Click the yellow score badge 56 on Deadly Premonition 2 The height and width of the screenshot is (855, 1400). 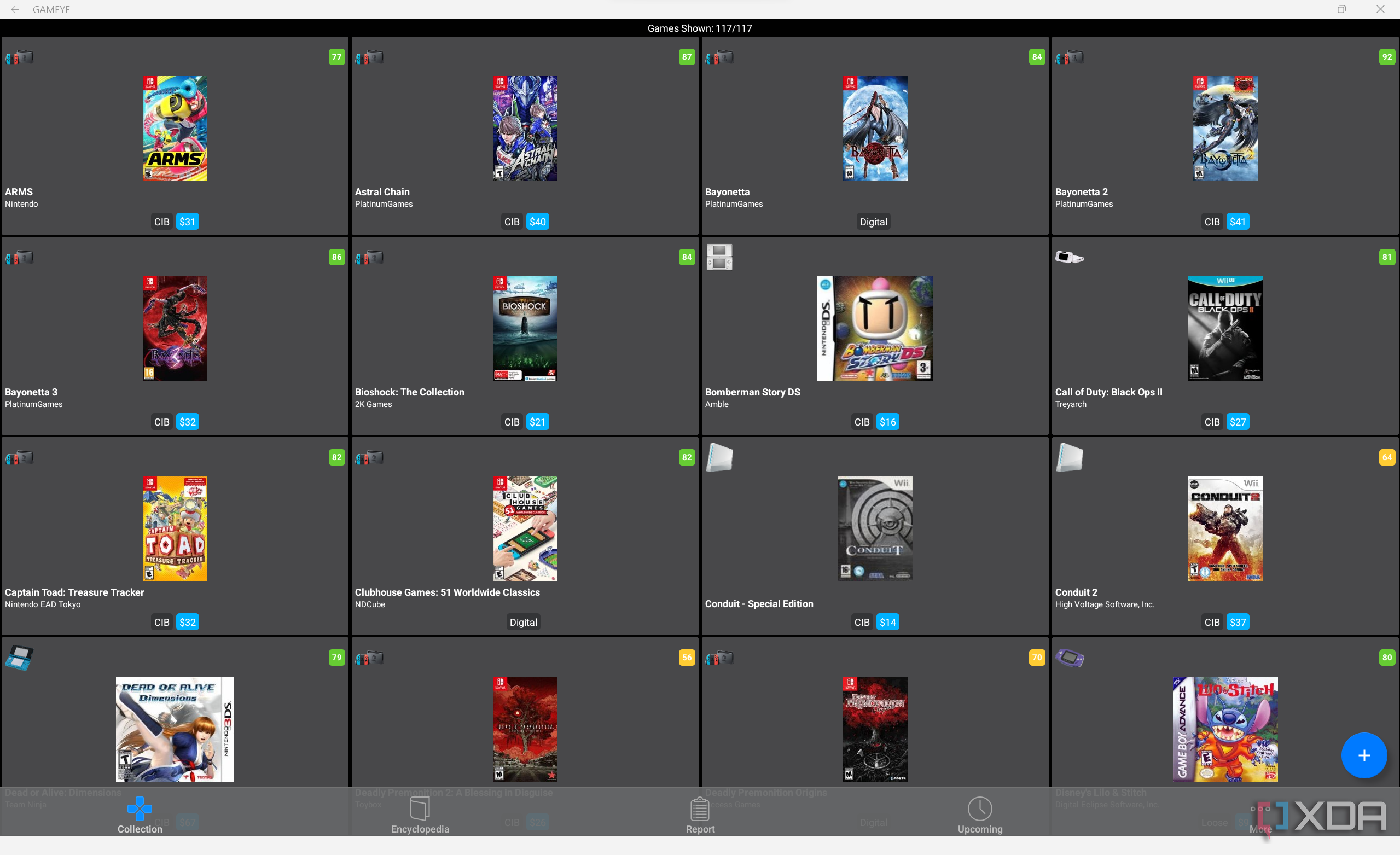[687, 658]
